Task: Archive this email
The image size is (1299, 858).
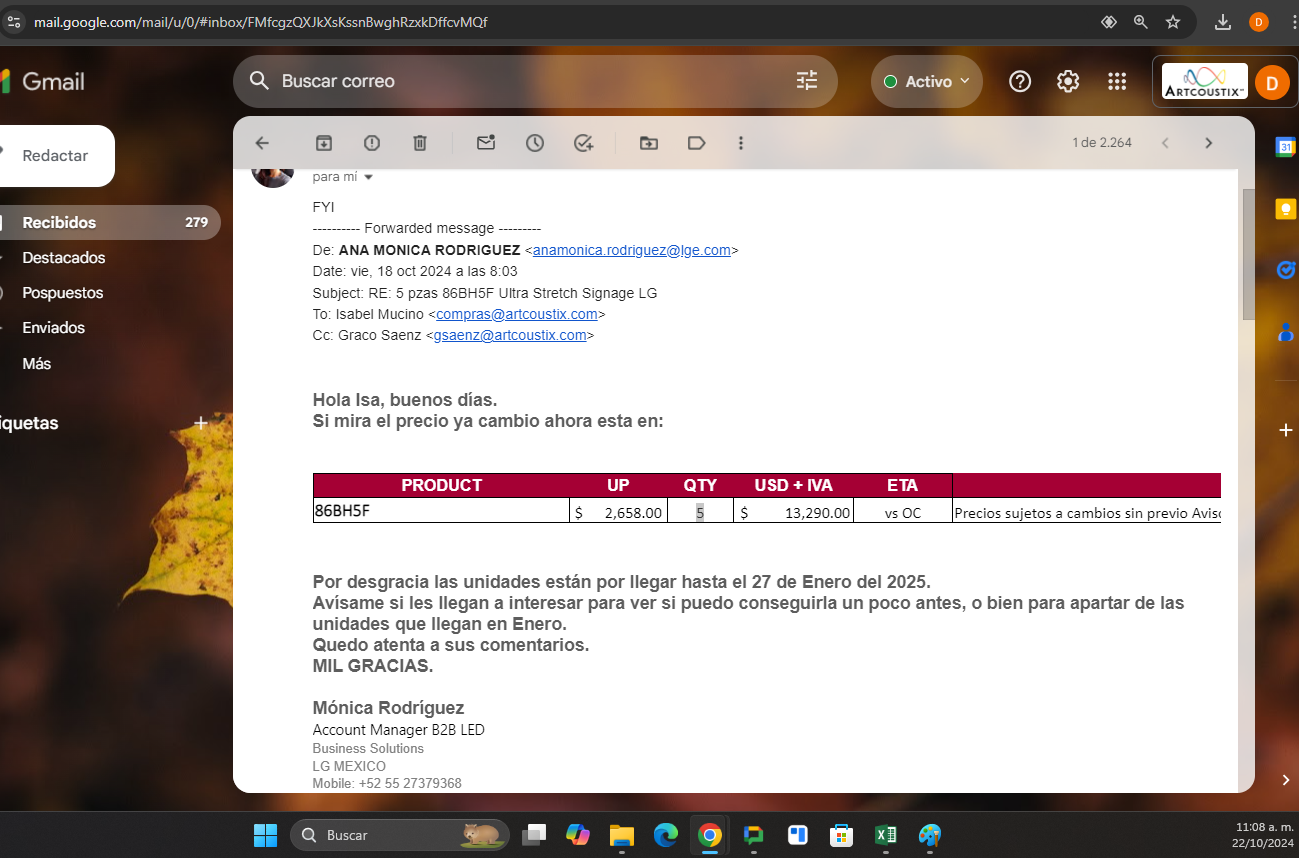Action: coord(324,143)
